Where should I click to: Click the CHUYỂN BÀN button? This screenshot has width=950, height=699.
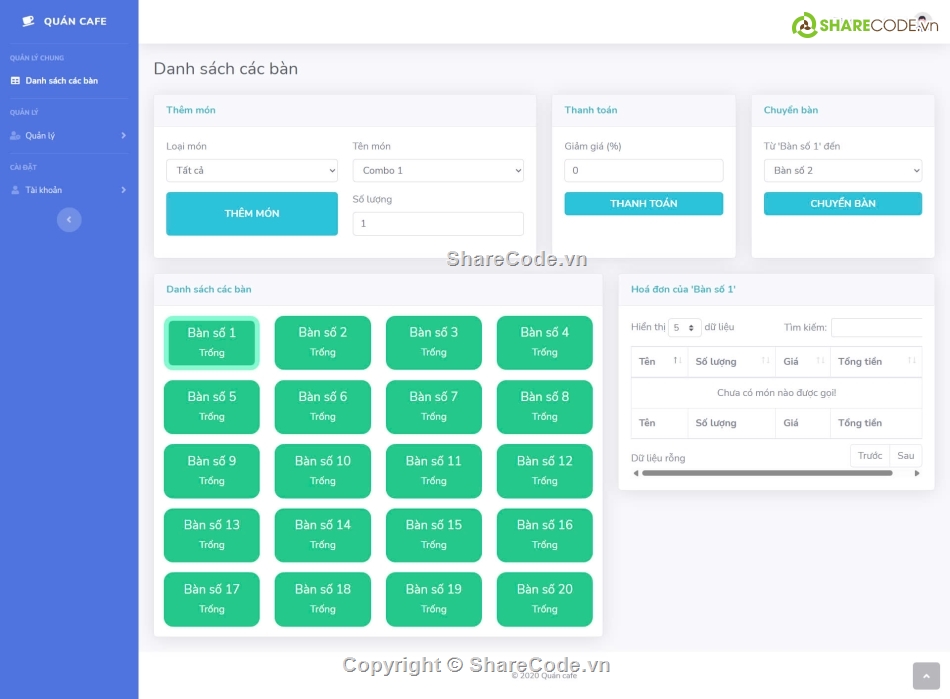(843, 204)
